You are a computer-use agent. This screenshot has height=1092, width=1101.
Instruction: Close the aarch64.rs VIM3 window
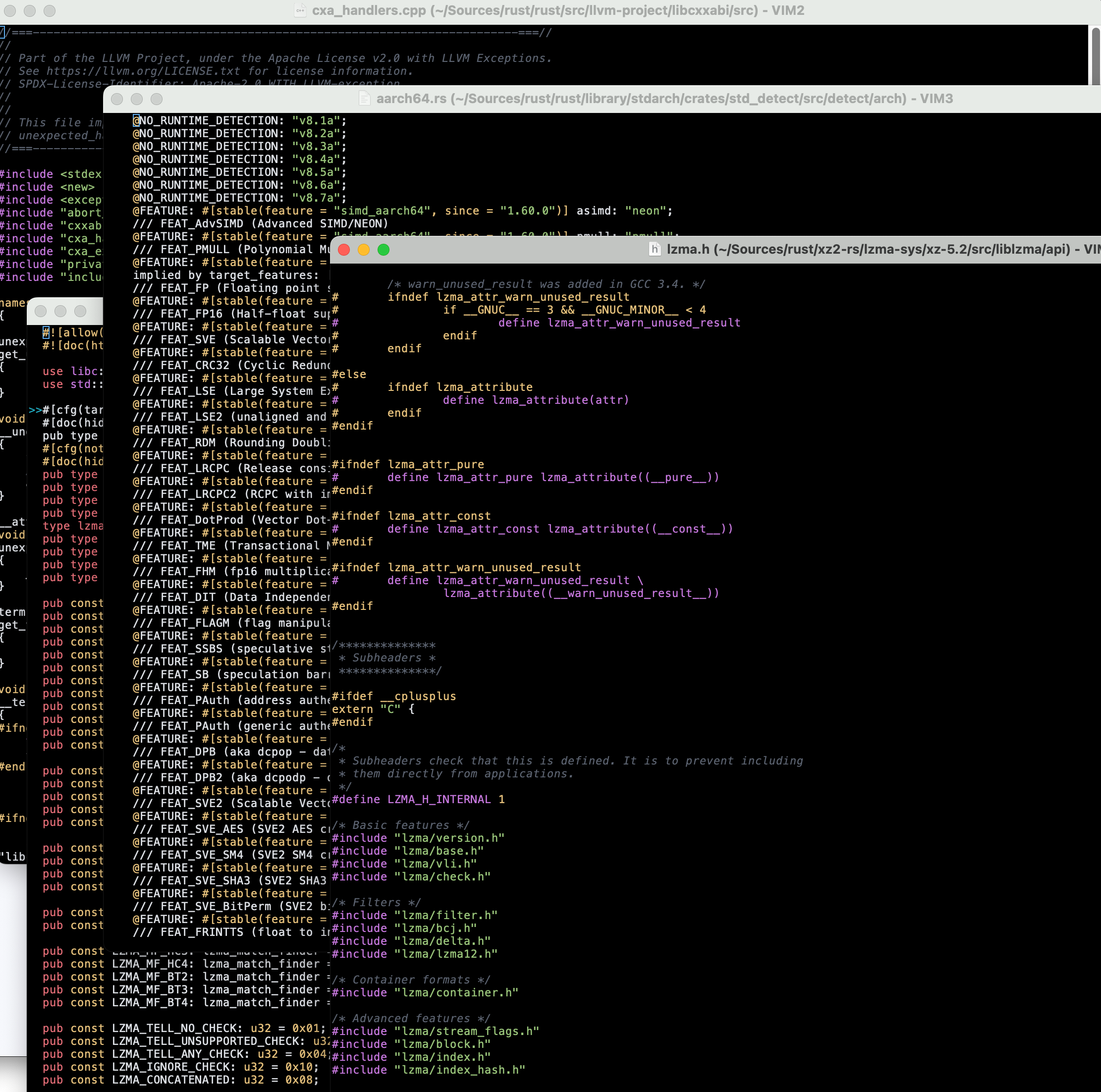pyautogui.click(x=117, y=99)
